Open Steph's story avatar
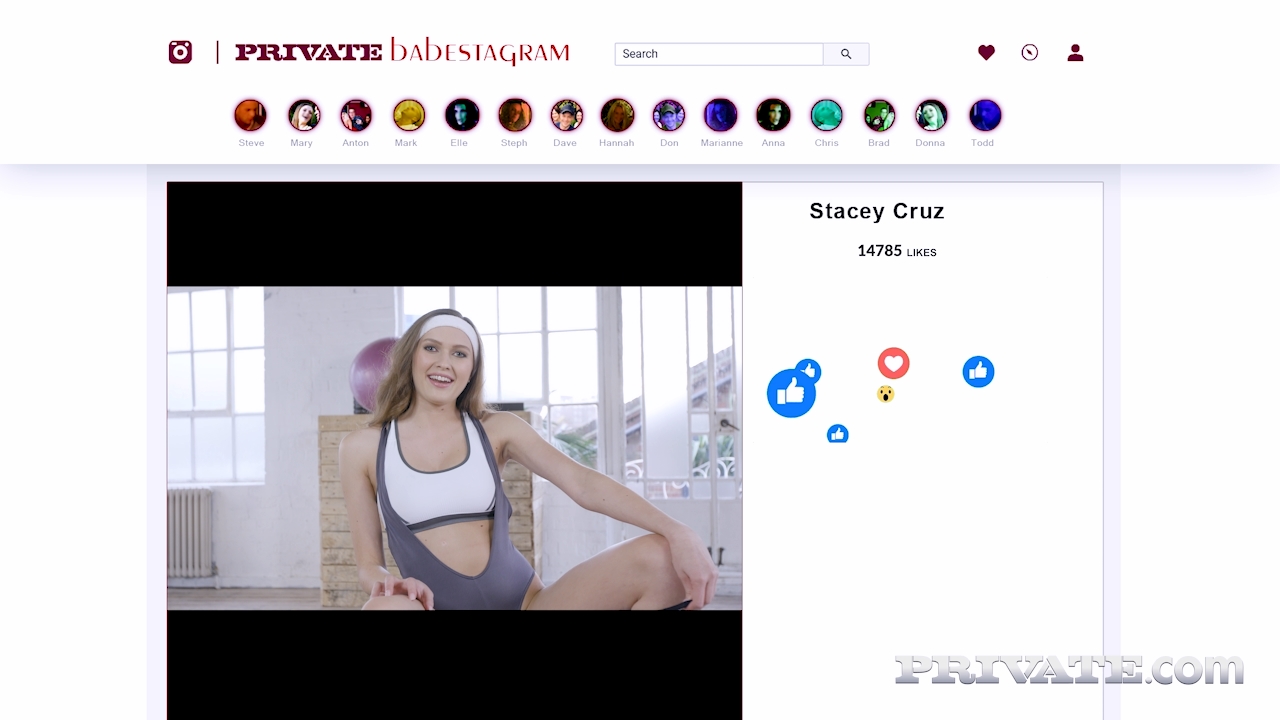1280x720 pixels. pyautogui.click(x=515, y=115)
